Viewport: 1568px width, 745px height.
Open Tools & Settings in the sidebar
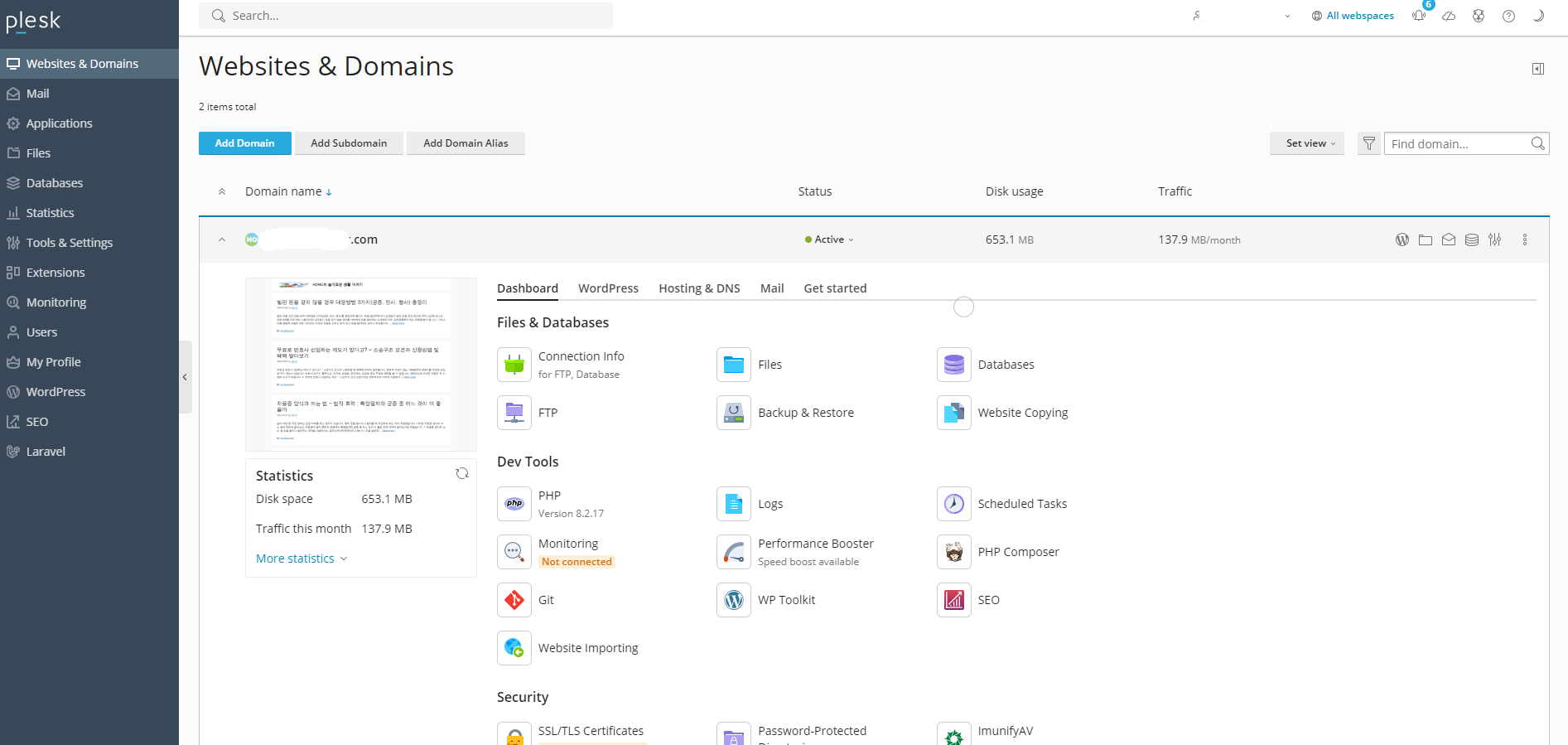89,243
